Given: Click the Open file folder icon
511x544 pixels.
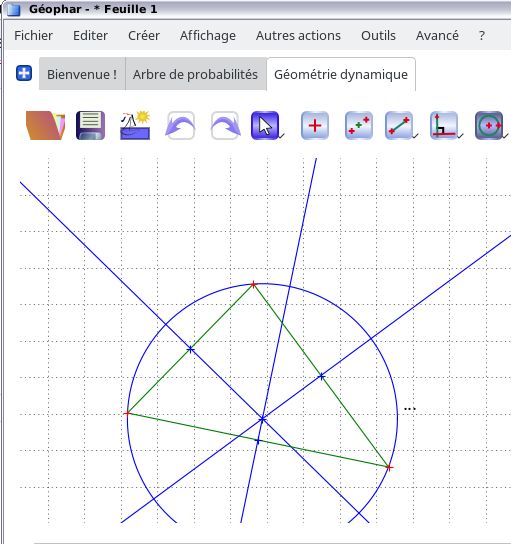Looking at the screenshot, I should (45, 125).
